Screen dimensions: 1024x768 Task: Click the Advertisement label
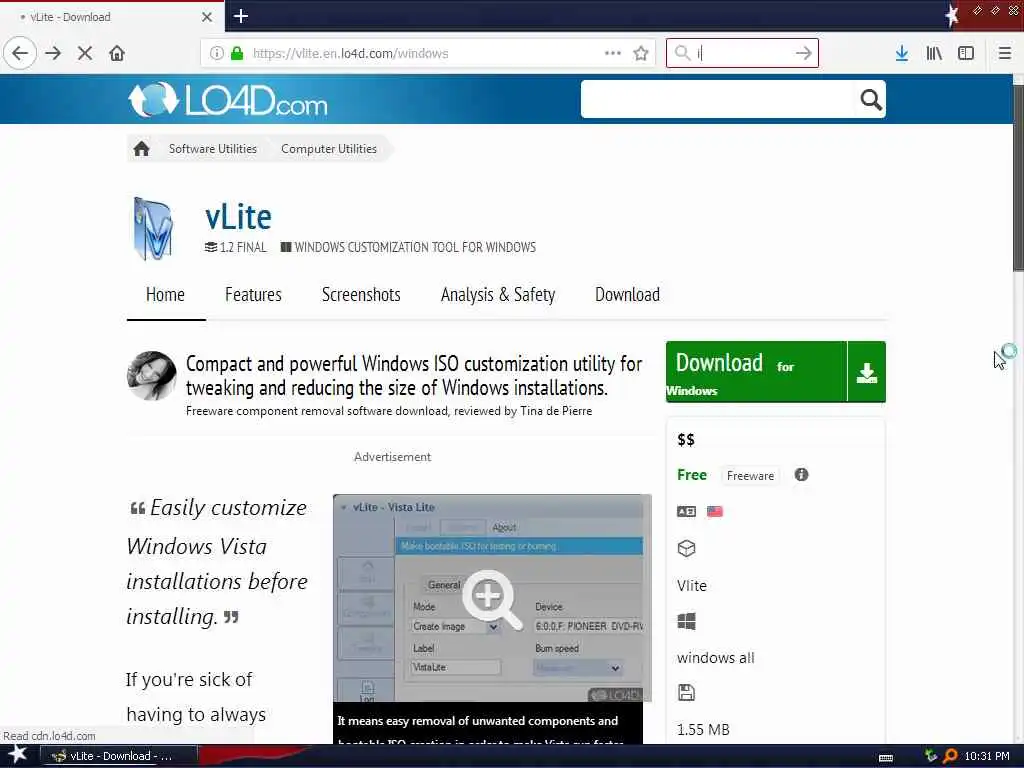click(392, 456)
